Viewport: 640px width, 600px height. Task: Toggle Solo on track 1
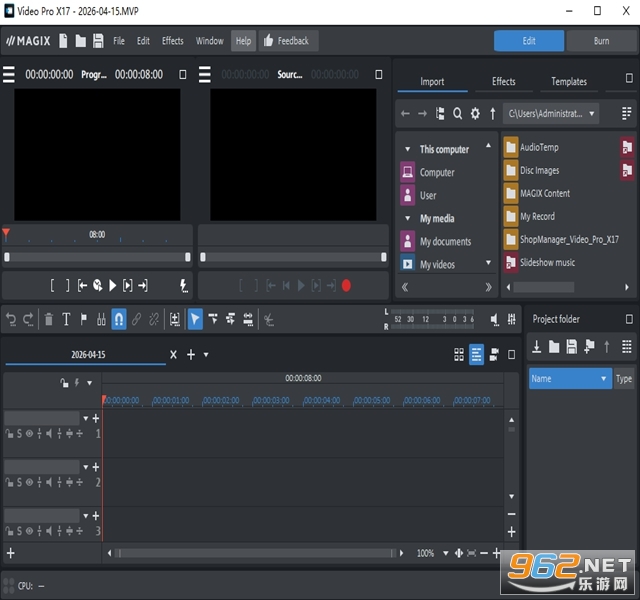coord(19,434)
